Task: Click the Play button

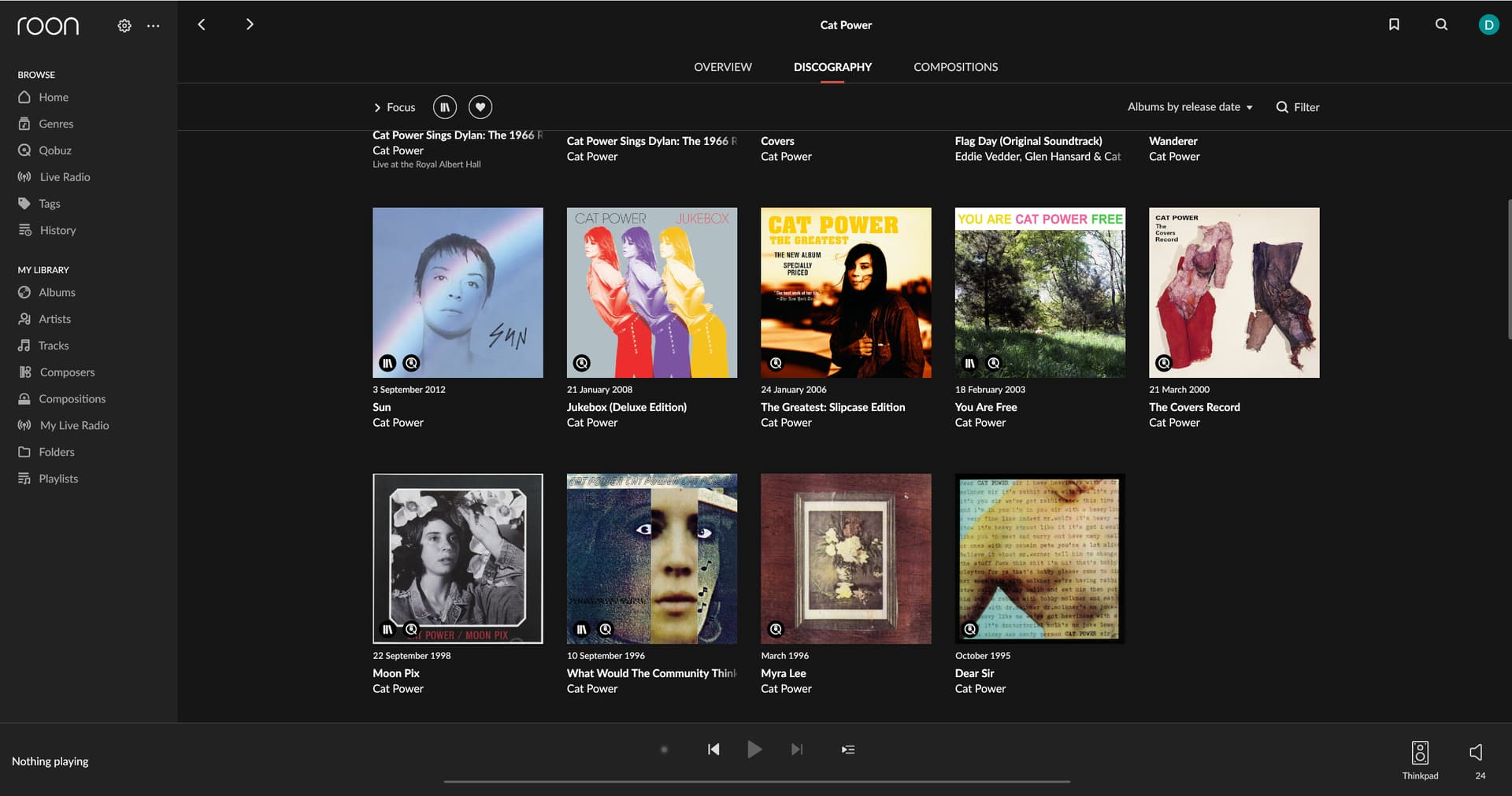Action: (x=754, y=750)
